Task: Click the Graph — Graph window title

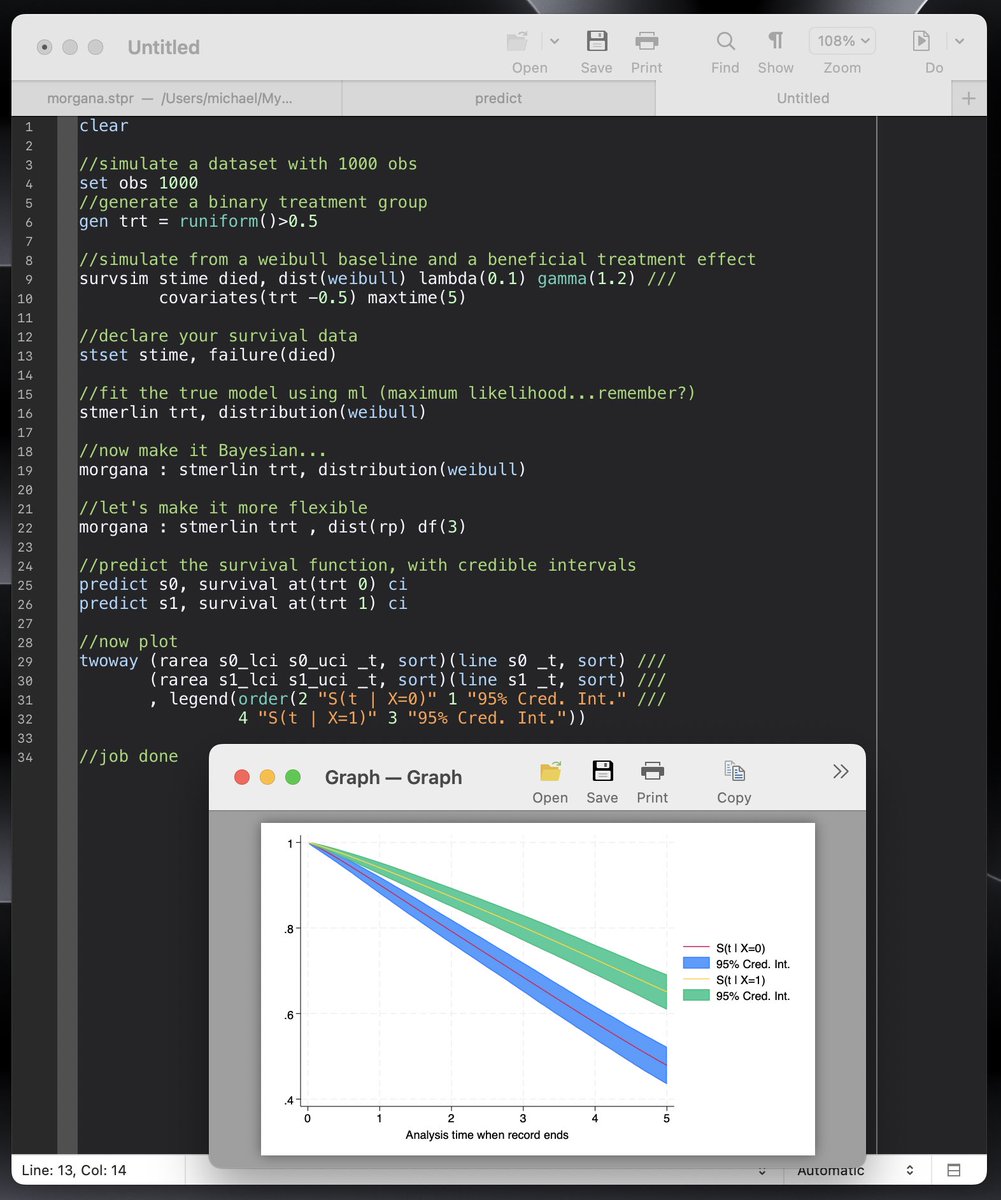Action: (x=393, y=777)
